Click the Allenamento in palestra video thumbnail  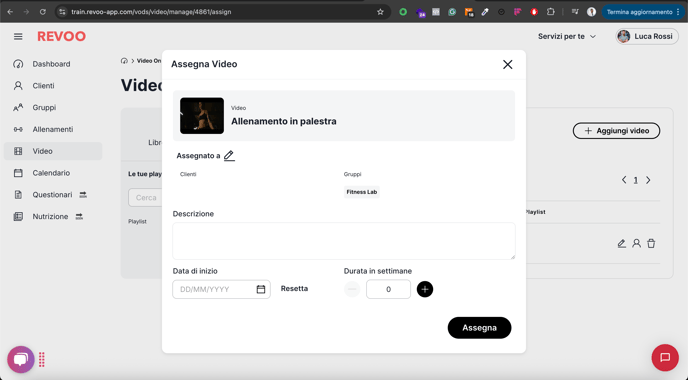coord(202,116)
